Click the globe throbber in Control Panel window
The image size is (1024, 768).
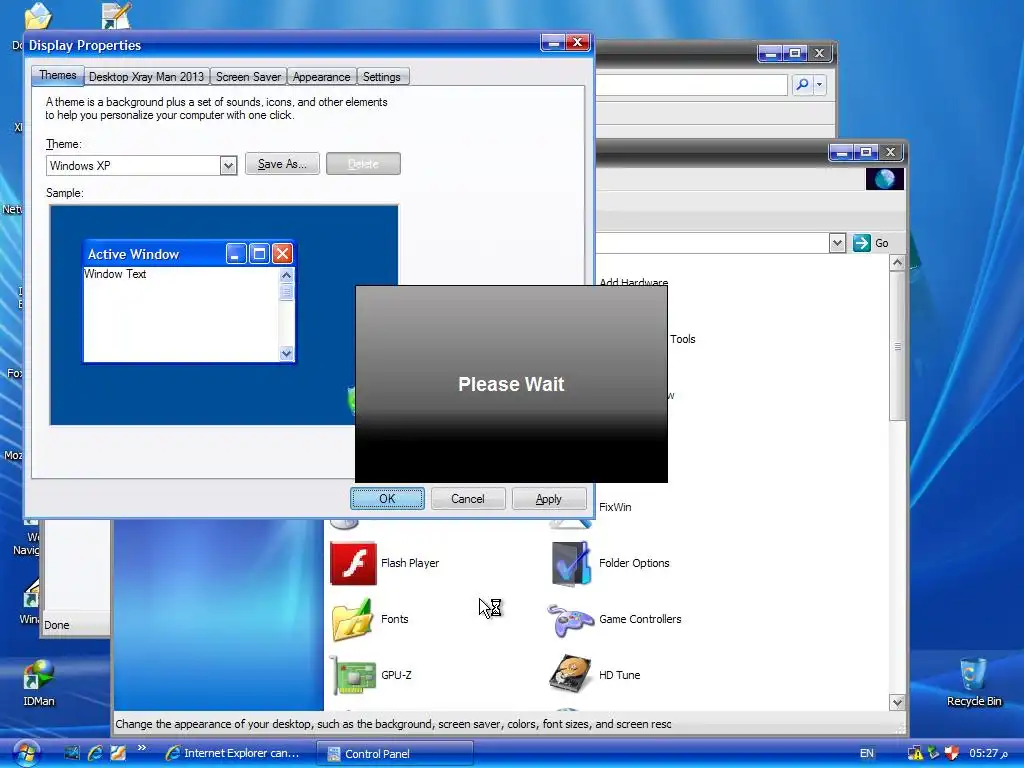tap(884, 179)
